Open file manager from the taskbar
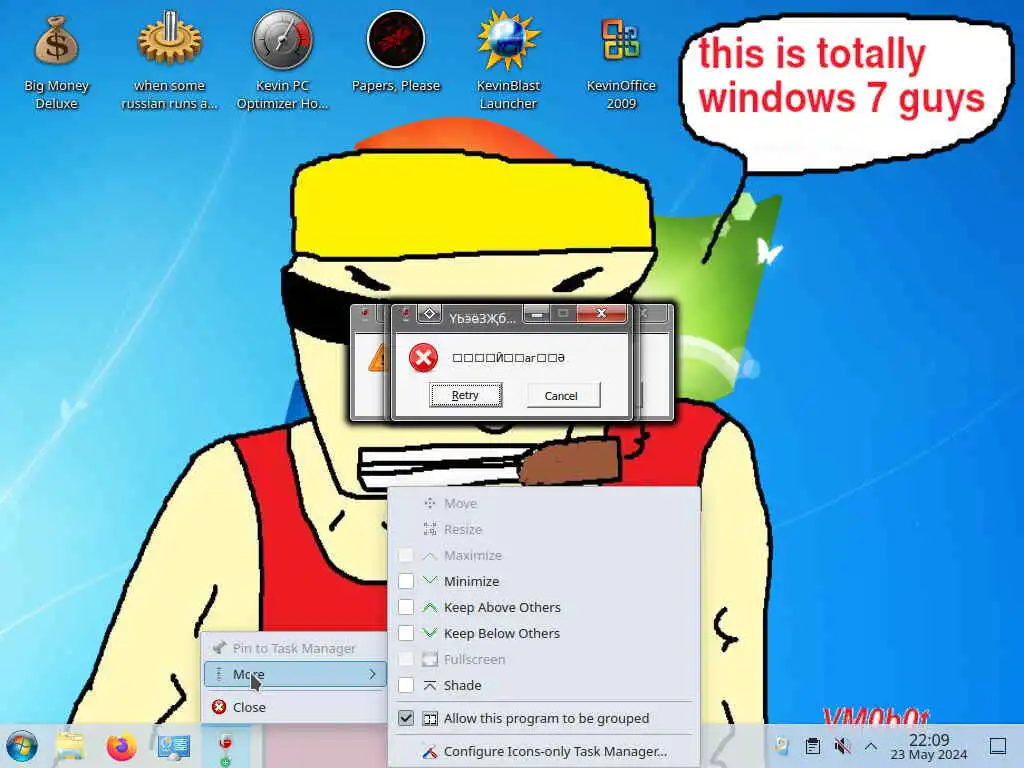This screenshot has width=1024, height=768. click(70, 746)
